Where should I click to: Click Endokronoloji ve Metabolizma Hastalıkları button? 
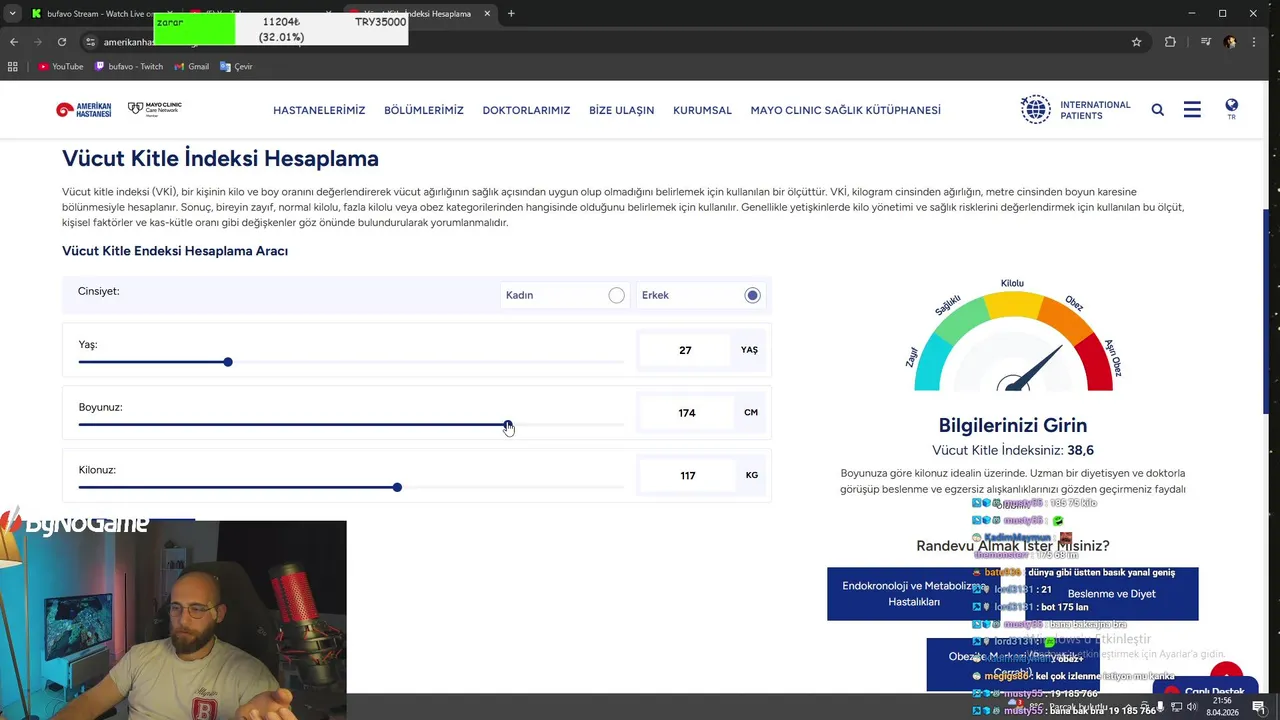[x=913, y=594]
